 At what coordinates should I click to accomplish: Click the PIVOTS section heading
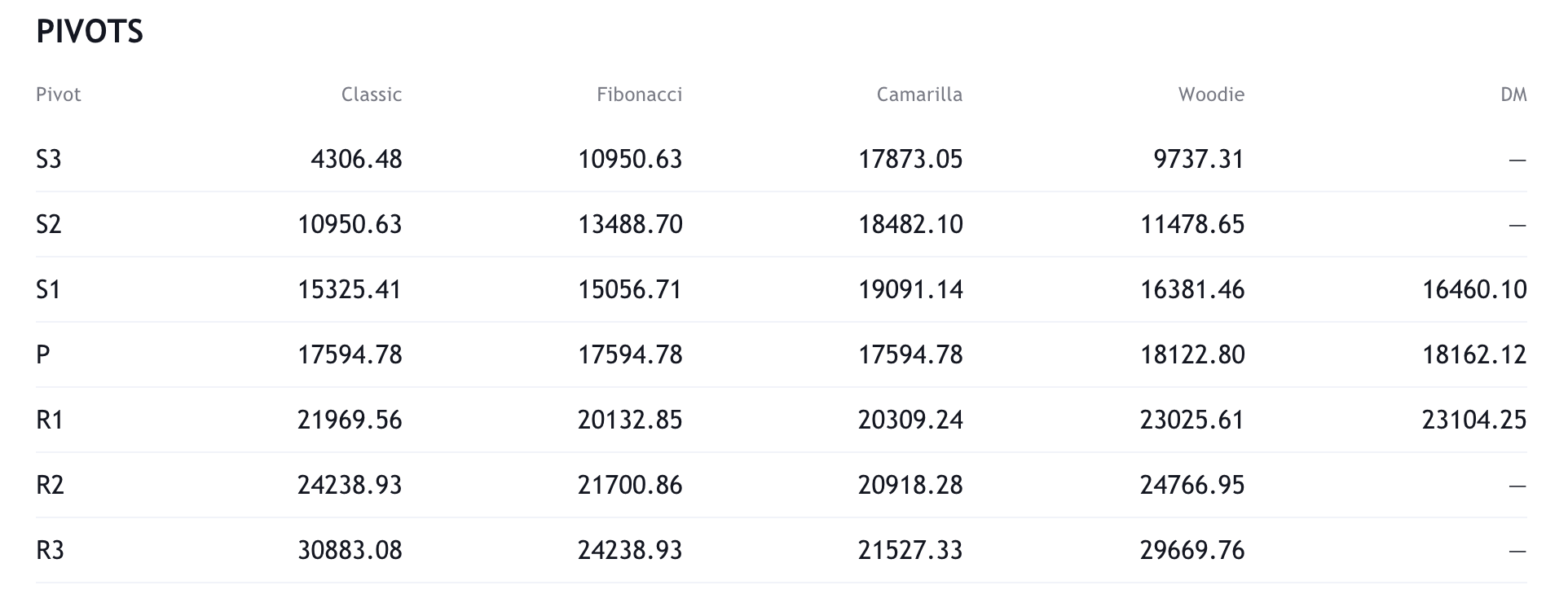click(90, 32)
